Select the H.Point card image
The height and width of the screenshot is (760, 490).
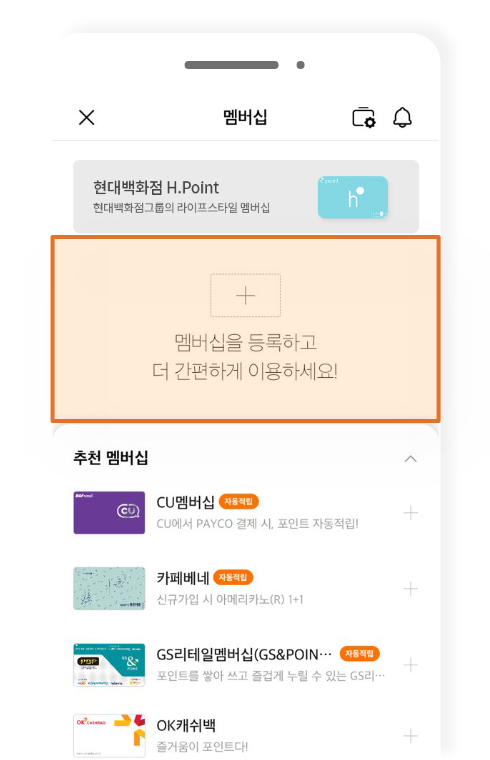(x=353, y=197)
